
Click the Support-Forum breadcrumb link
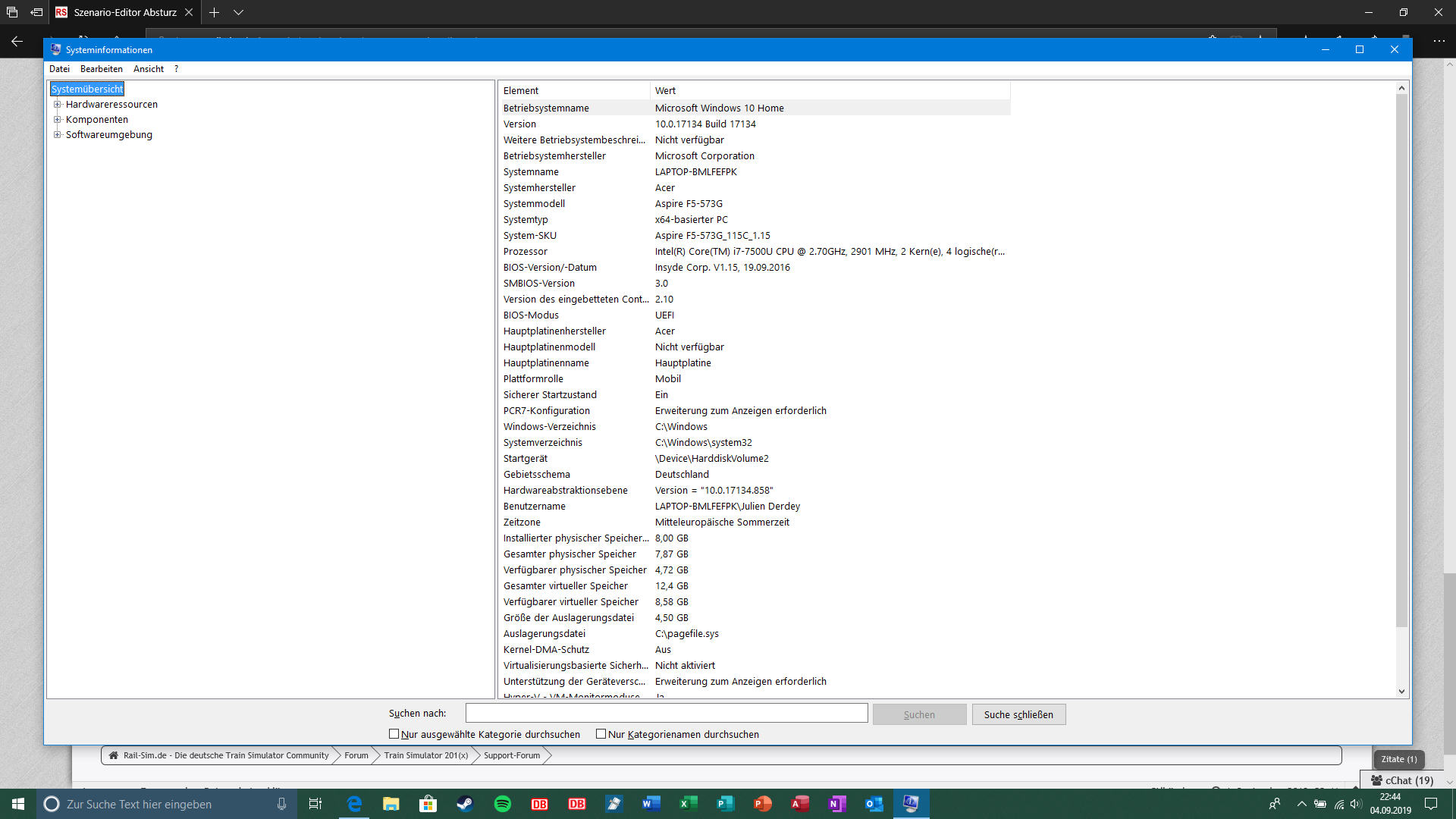512,755
